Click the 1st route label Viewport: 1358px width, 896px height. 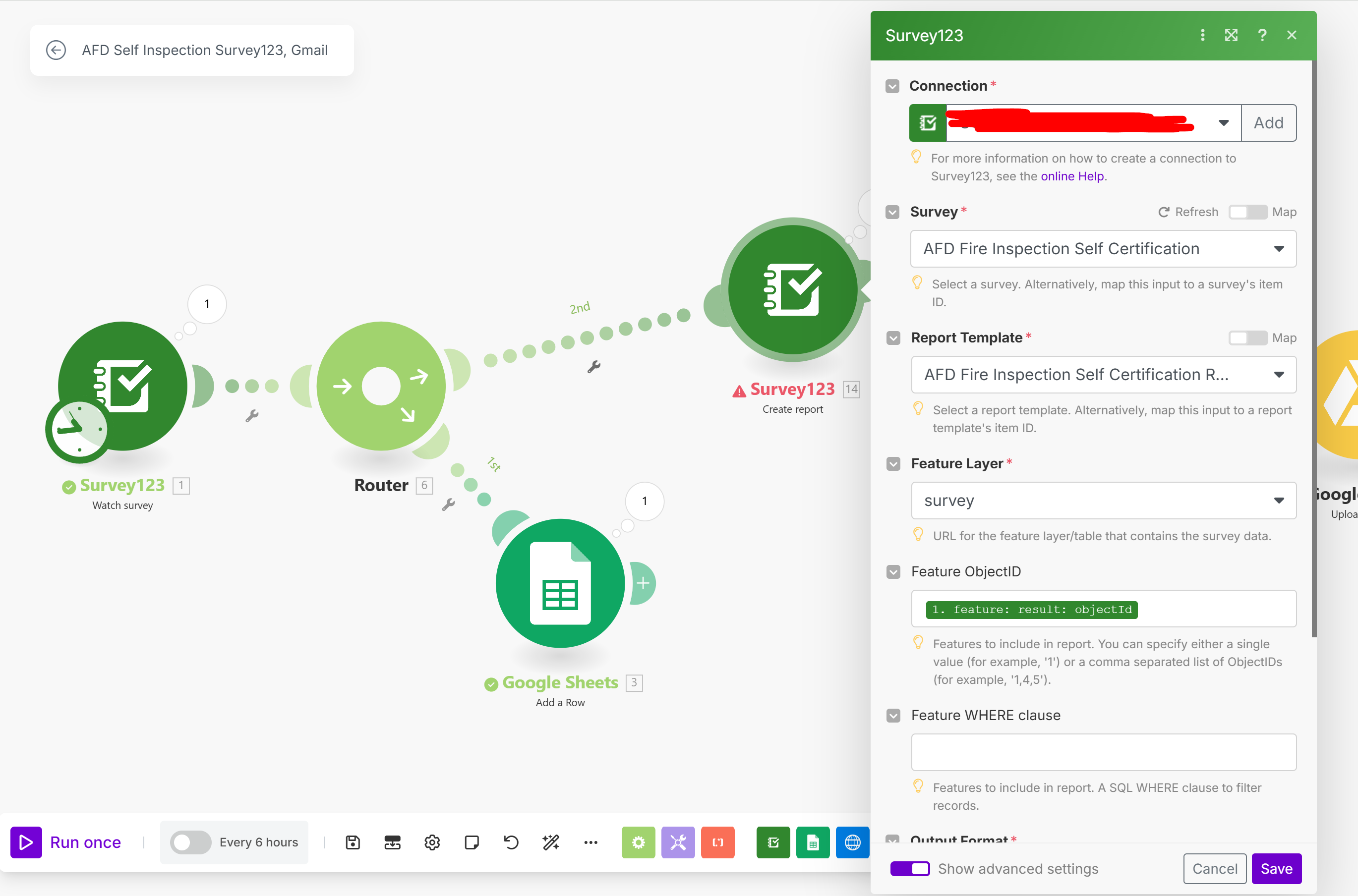point(494,464)
